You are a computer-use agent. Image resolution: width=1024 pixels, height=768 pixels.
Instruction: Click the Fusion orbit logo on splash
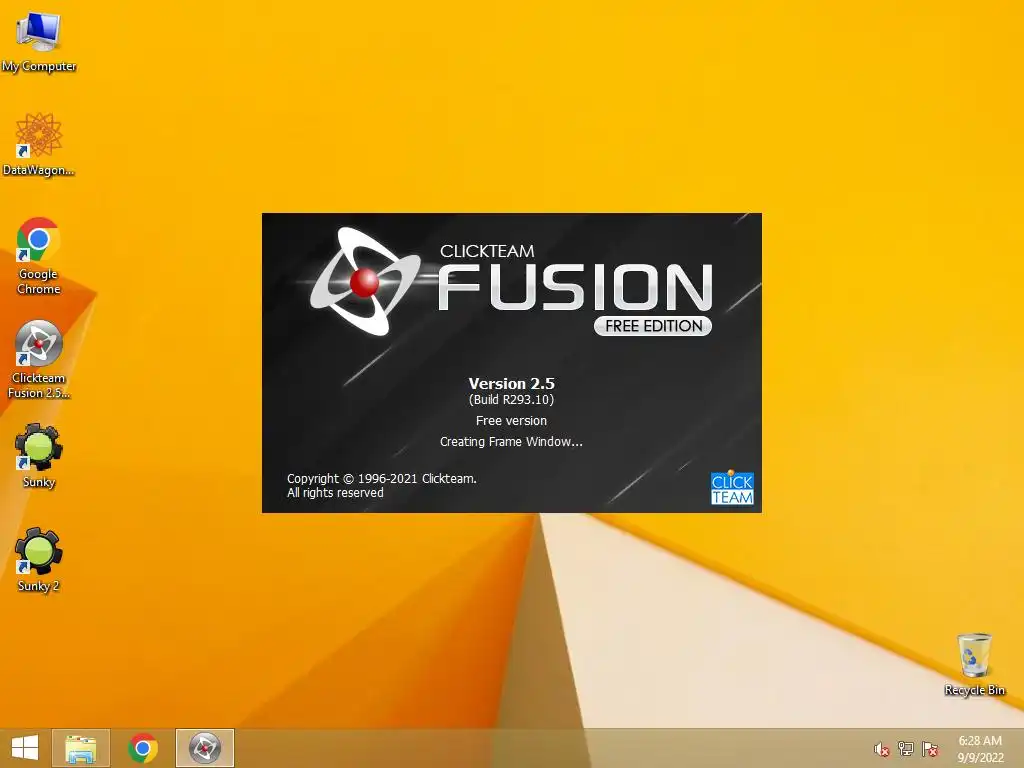tap(364, 281)
